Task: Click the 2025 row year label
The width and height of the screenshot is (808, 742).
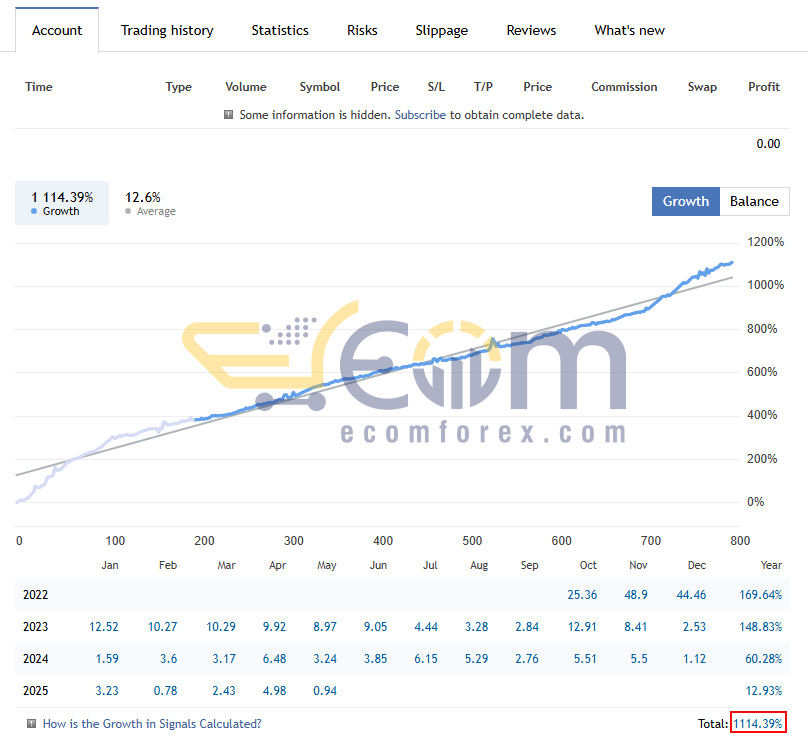Action: point(36,690)
